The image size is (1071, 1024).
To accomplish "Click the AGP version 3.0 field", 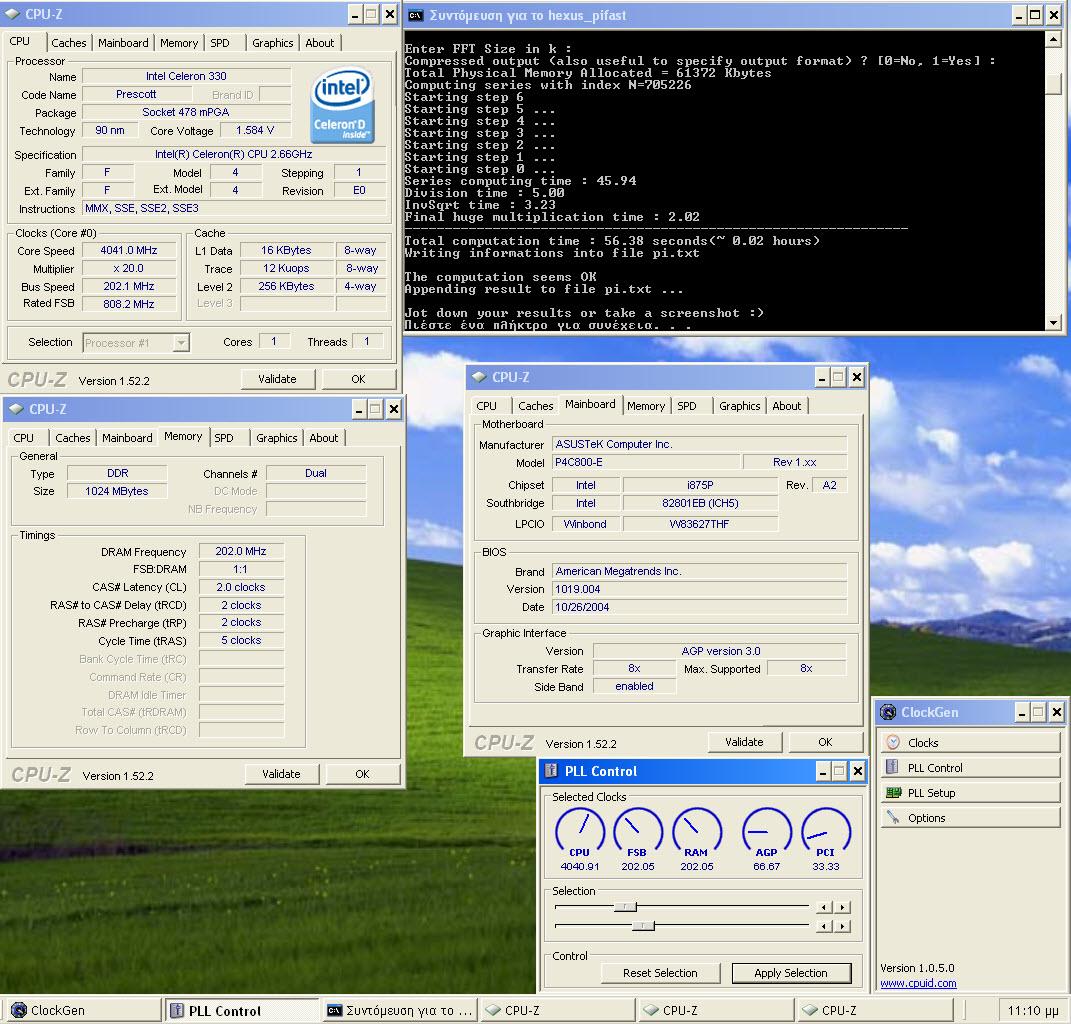I will pyautogui.click(x=720, y=651).
